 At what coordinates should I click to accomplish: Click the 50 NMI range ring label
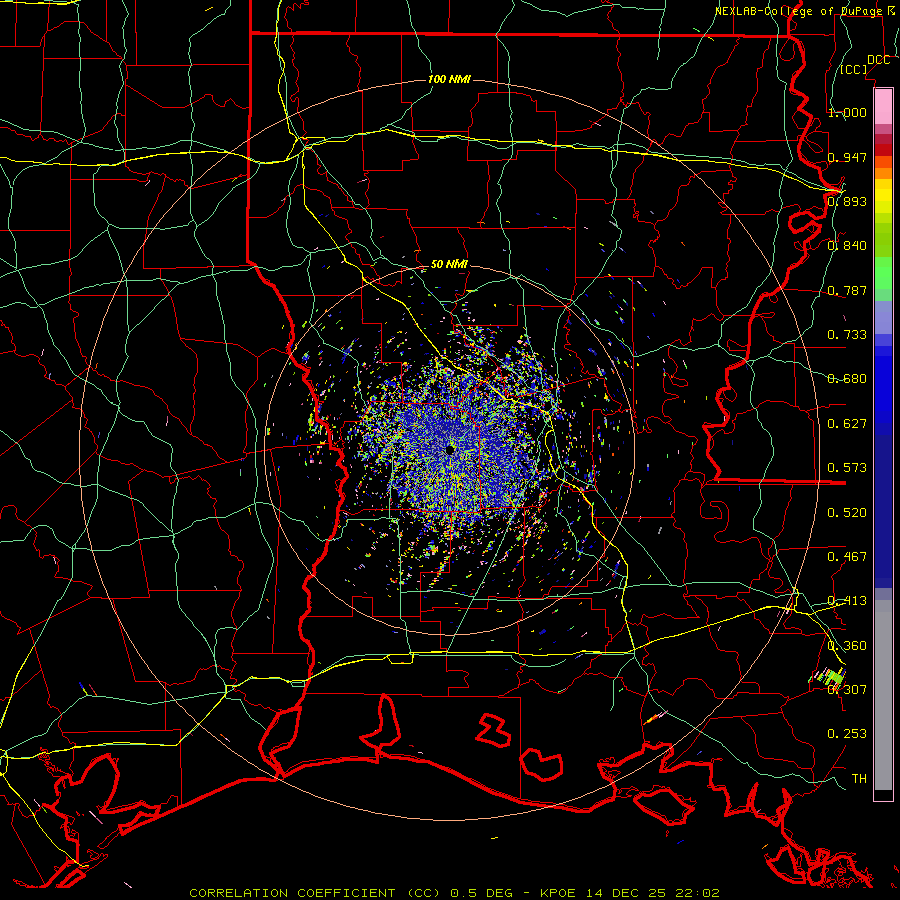449,264
